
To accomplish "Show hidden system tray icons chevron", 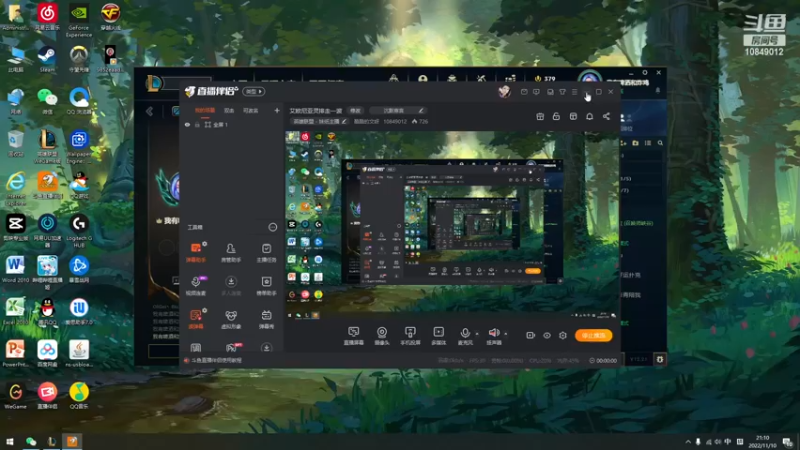I will click(x=688, y=442).
